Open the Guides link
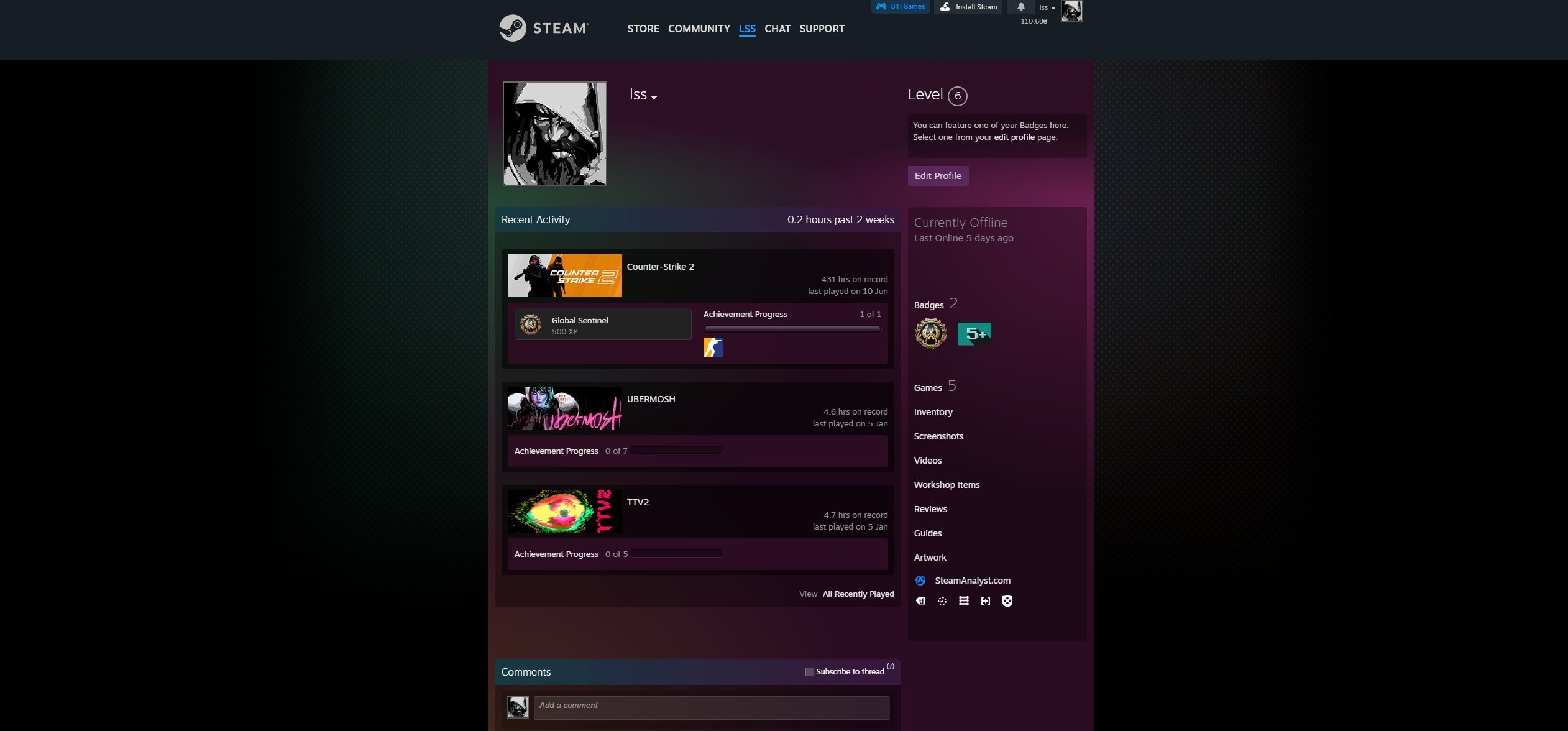1568x731 pixels. 927,533
